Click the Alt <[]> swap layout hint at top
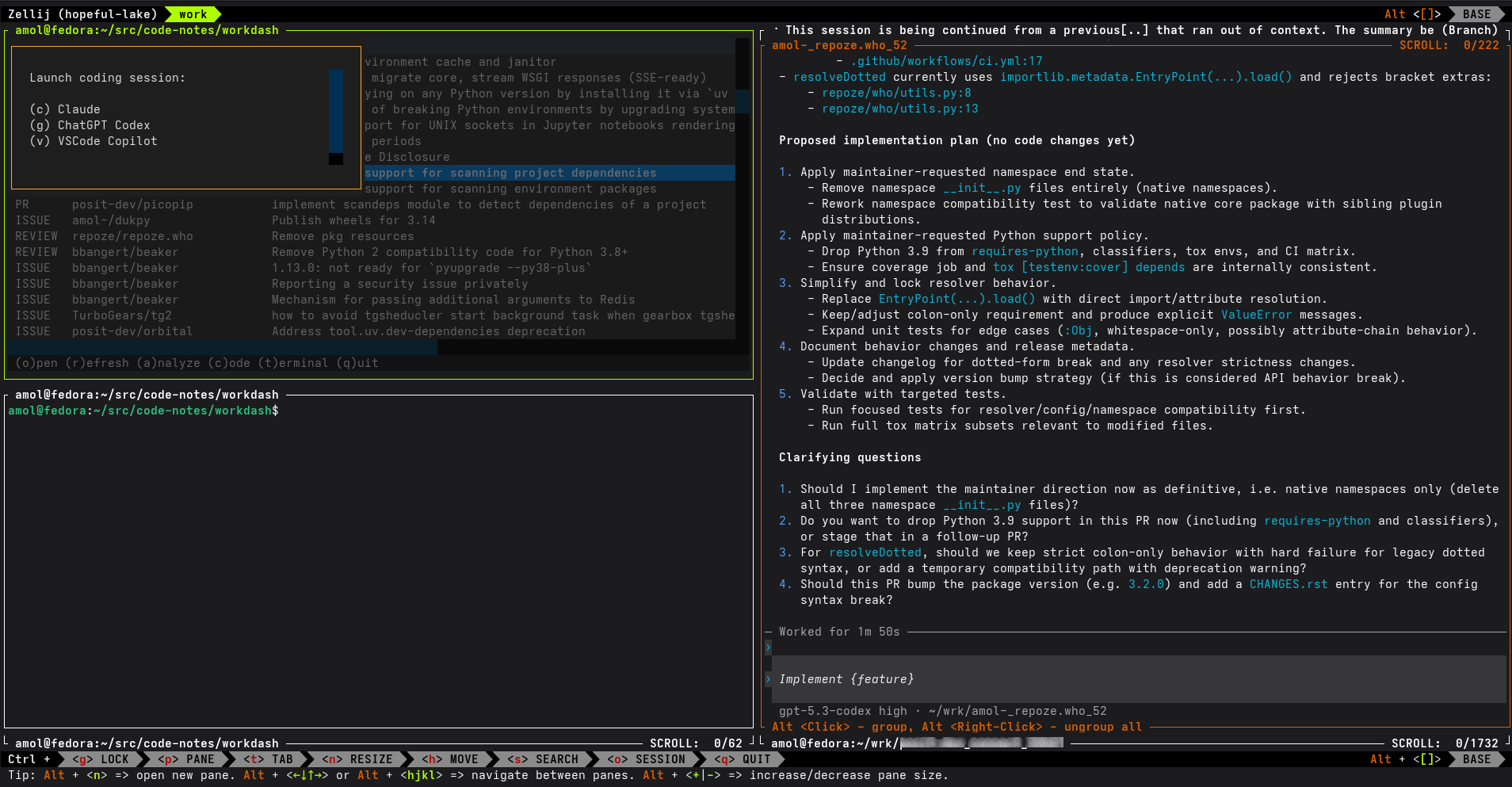1512x787 pixels. tap(1412, 14)
